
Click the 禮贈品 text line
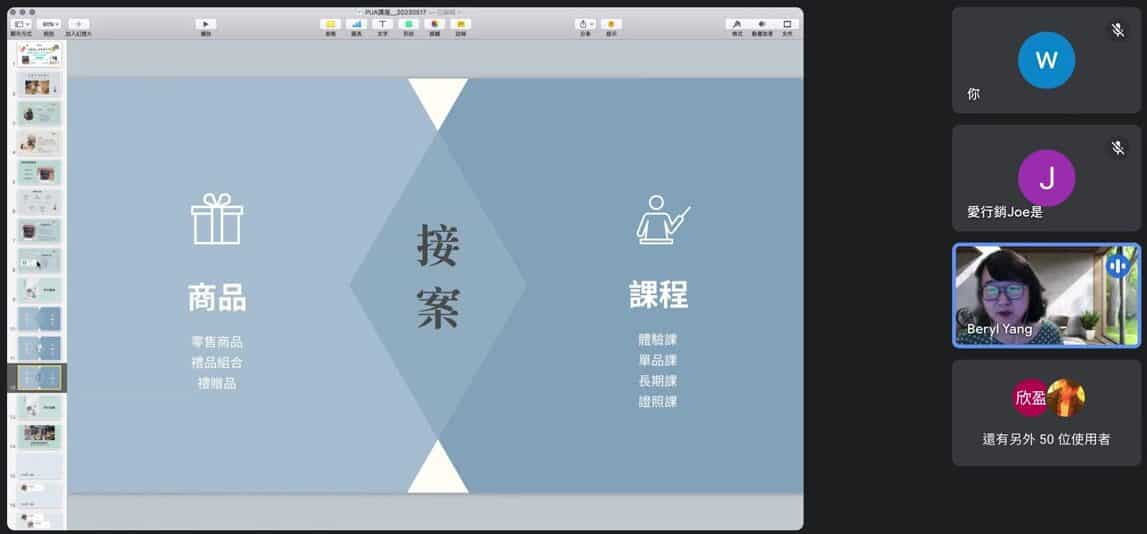tap(217, 383)
